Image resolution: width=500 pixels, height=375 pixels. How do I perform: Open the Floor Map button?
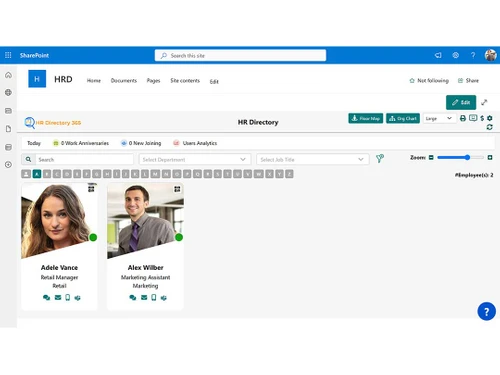tap(366, 118)
